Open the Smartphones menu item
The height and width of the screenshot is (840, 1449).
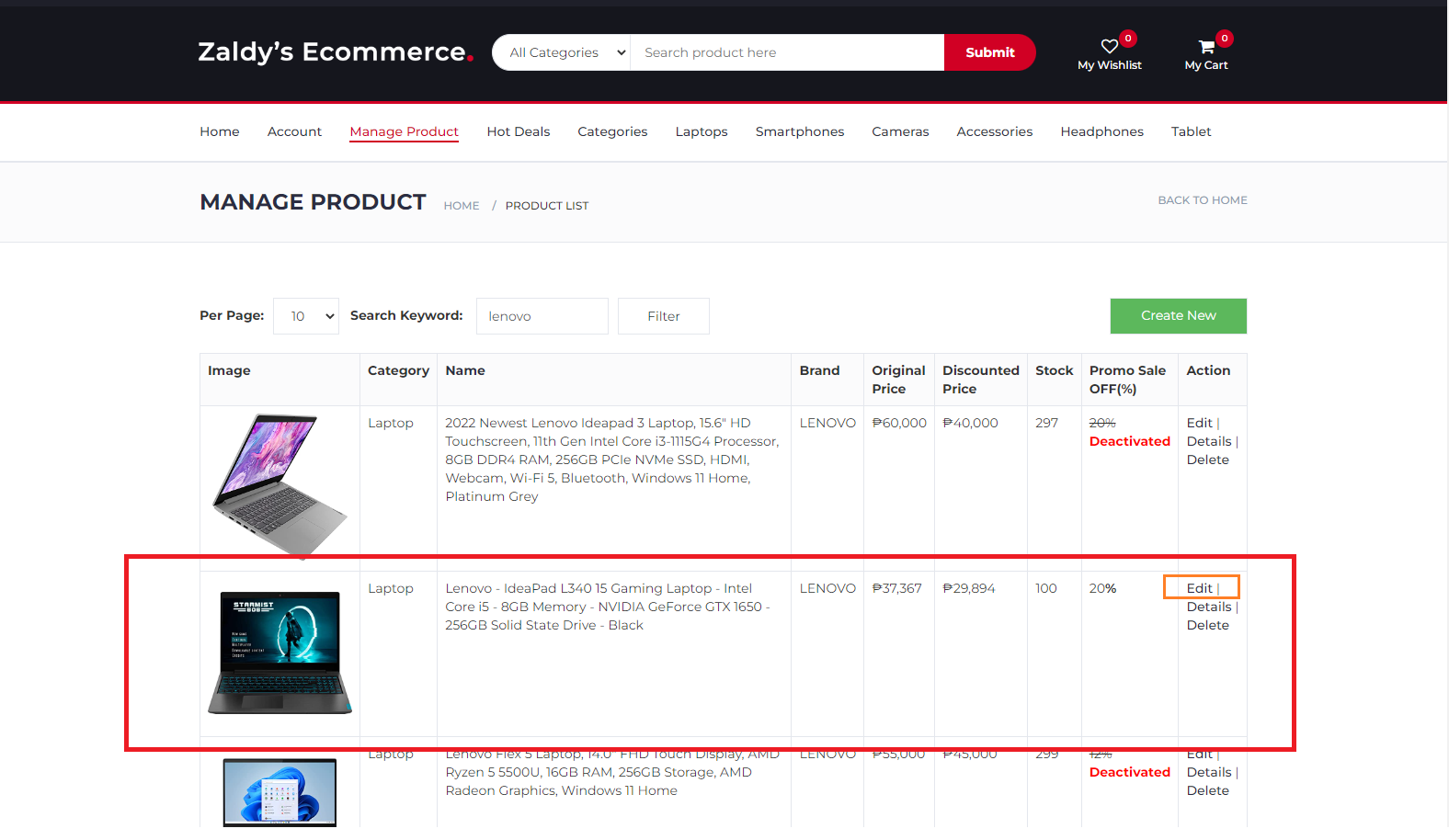[x=800, y=131]
